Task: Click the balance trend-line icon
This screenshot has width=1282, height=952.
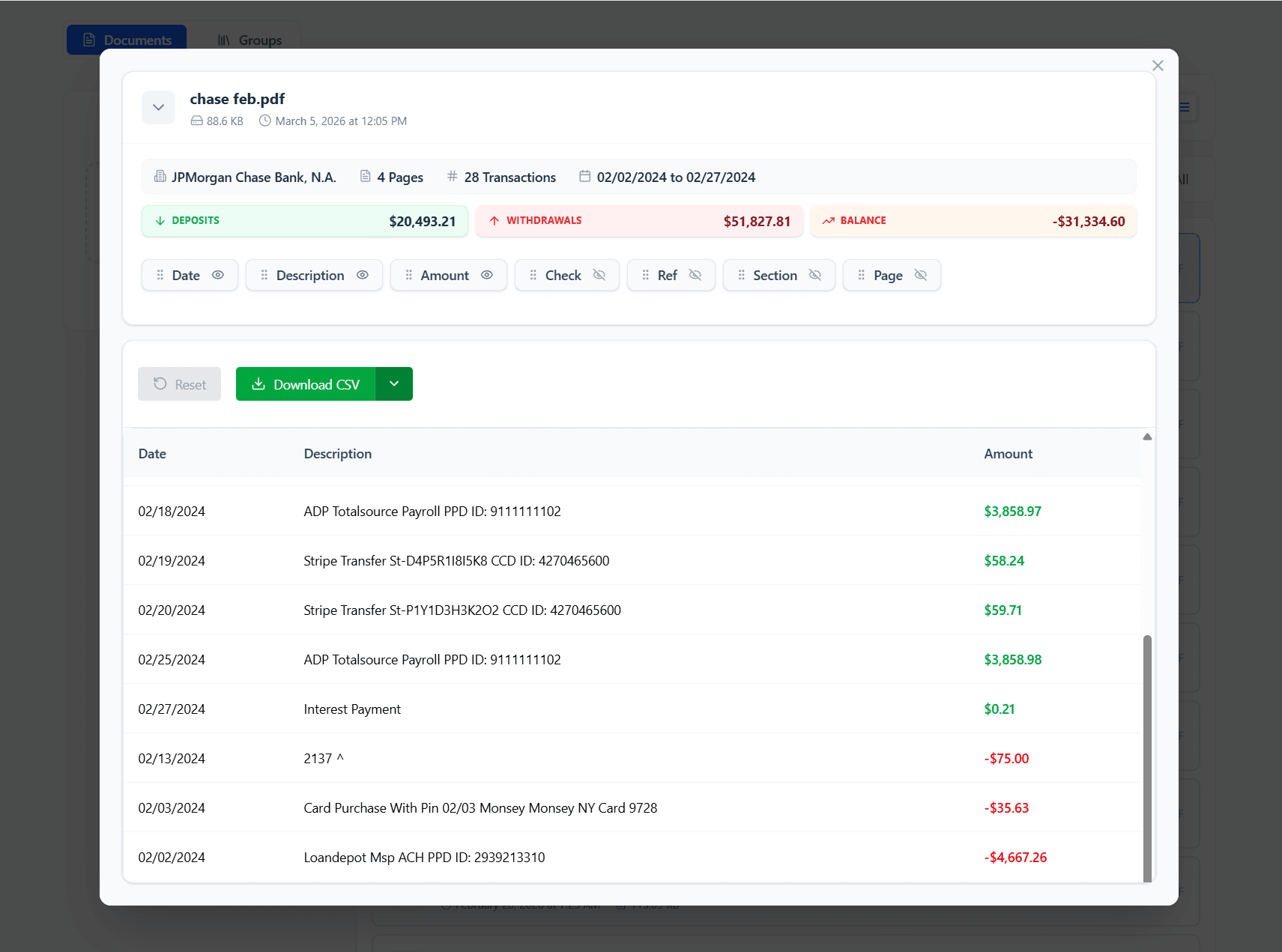Action: pos(829,221)
